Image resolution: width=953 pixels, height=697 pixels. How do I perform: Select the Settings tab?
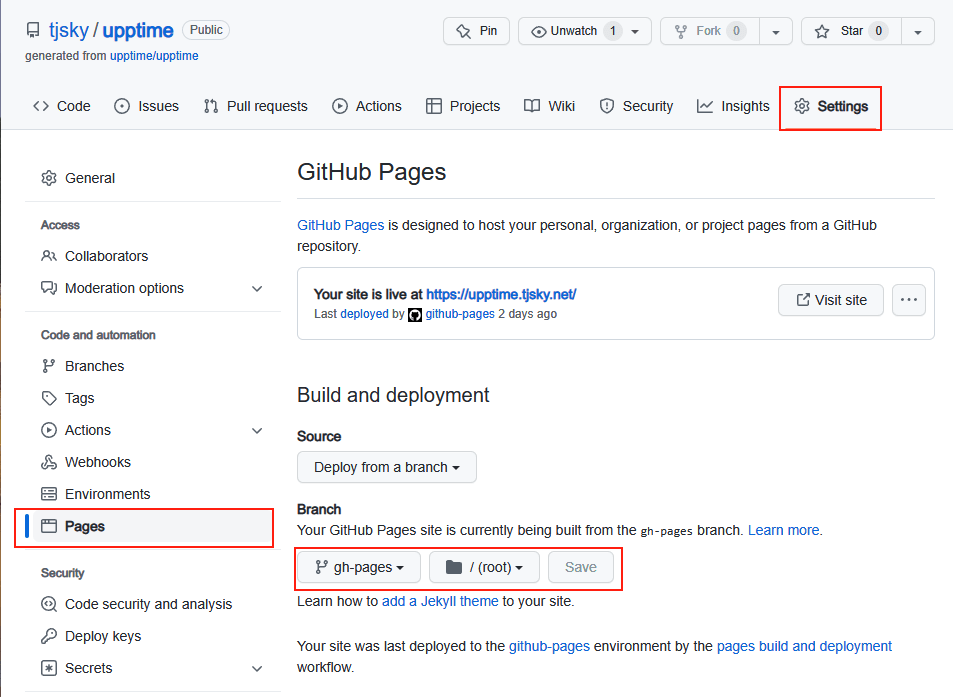[x=831, y=106]
